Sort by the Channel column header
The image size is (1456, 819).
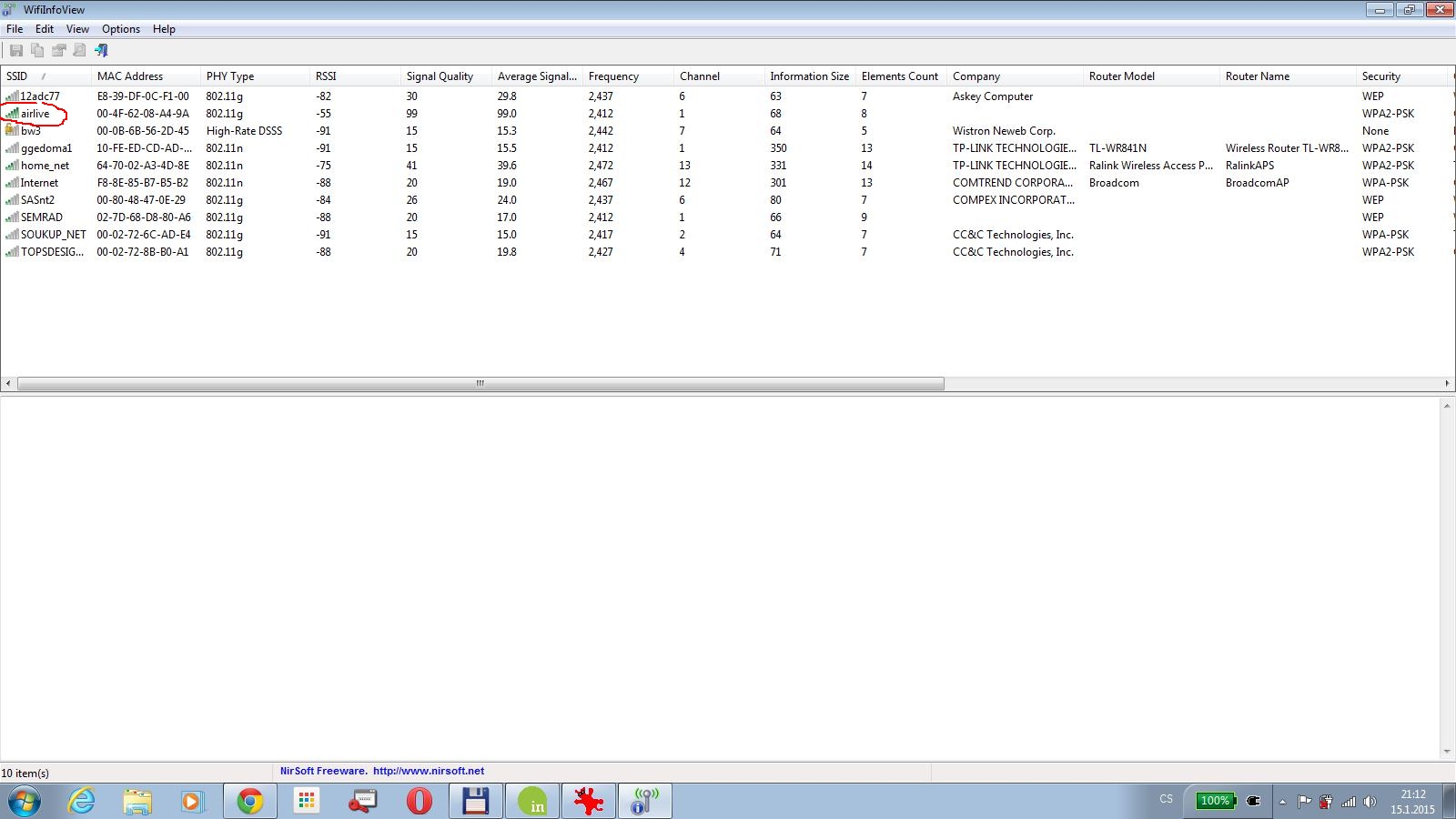pos(719,76)
